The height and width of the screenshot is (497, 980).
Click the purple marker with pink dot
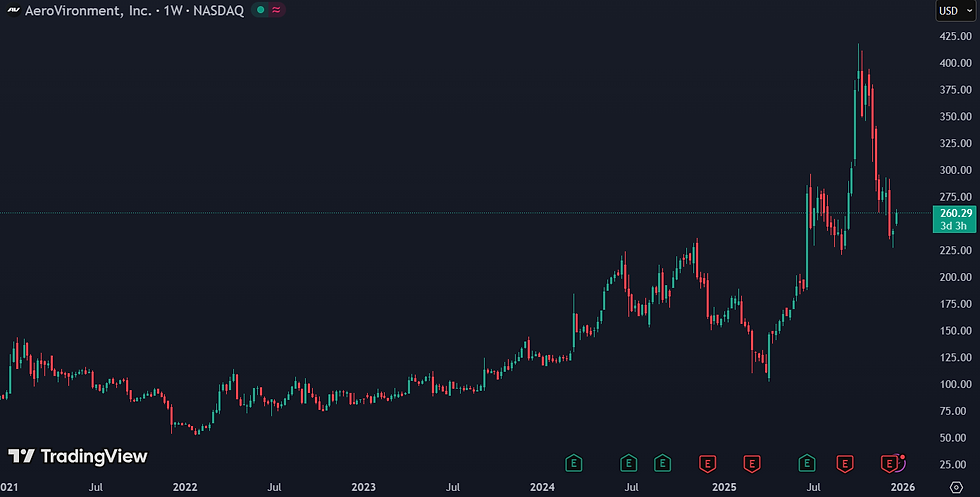point(901,461)
